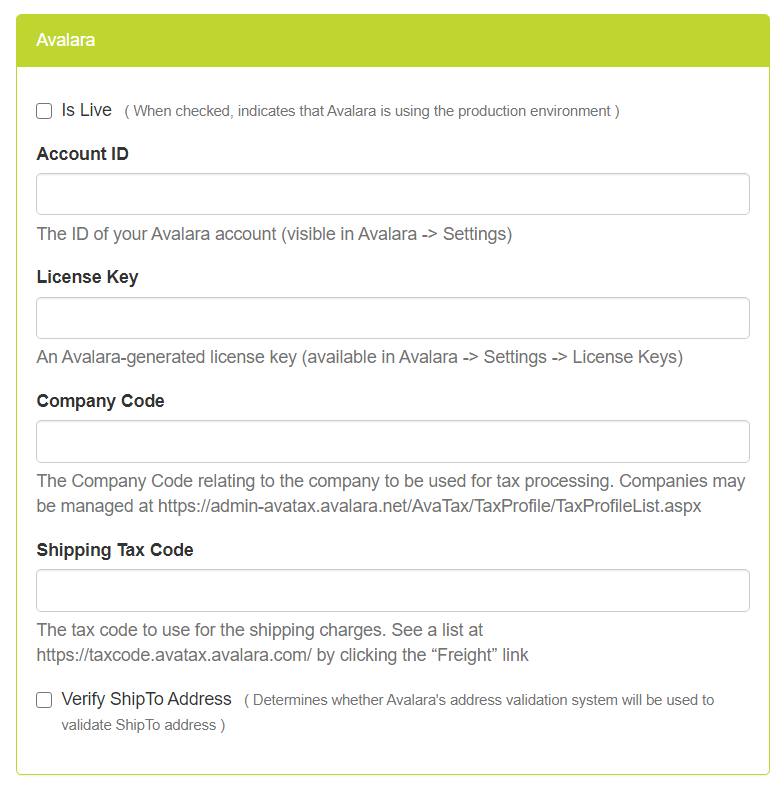Viewport: 782px width, 787px height.
Task: Click the Is Live label text
Action: pyautogui.click(x=86, y=110)
